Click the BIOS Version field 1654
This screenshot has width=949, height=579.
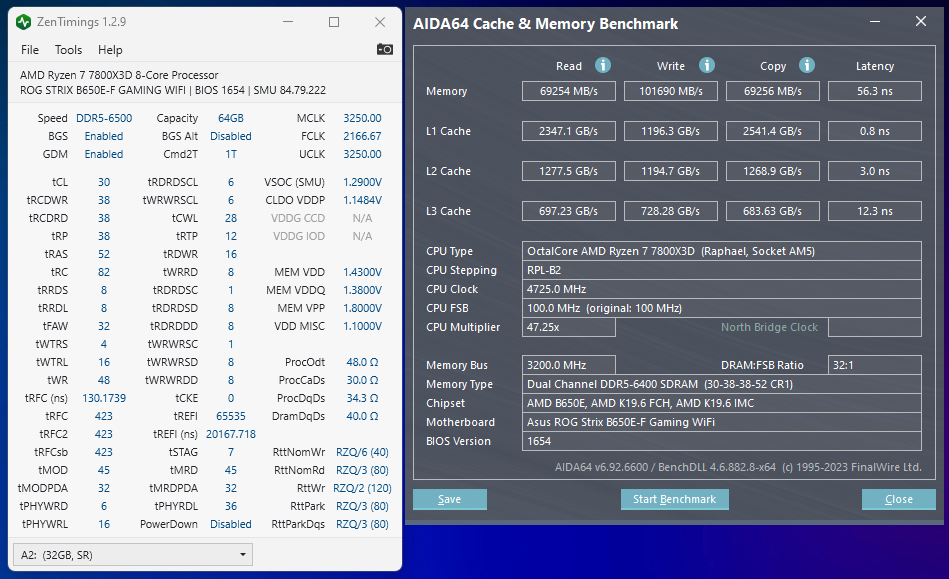722,441
